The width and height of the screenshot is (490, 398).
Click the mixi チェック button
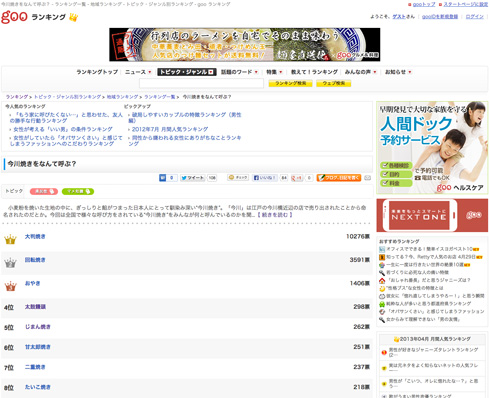pyautogui.click(x=238, y=178)
